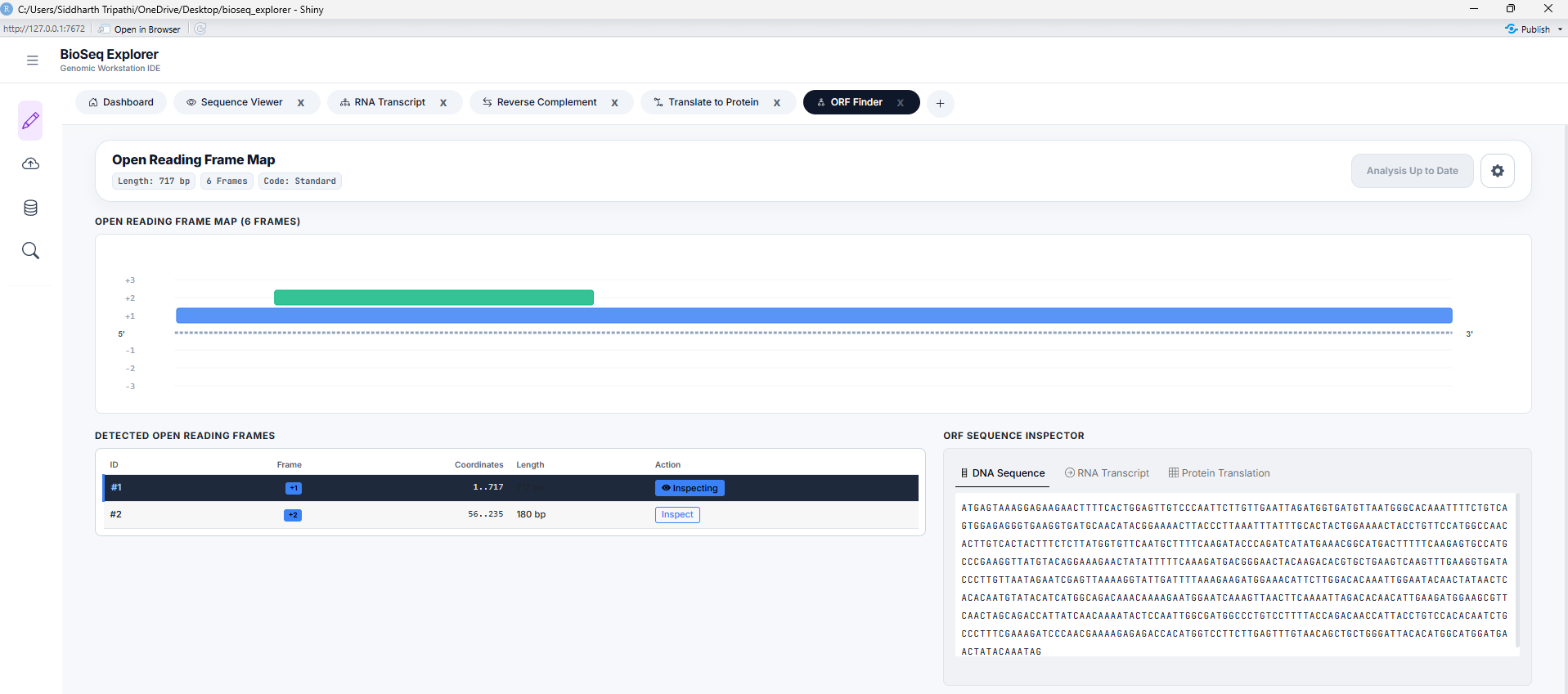The width and height of the screenshot is (1568, 694).
Task: Add a new tab with plus button
Action: 941,103
